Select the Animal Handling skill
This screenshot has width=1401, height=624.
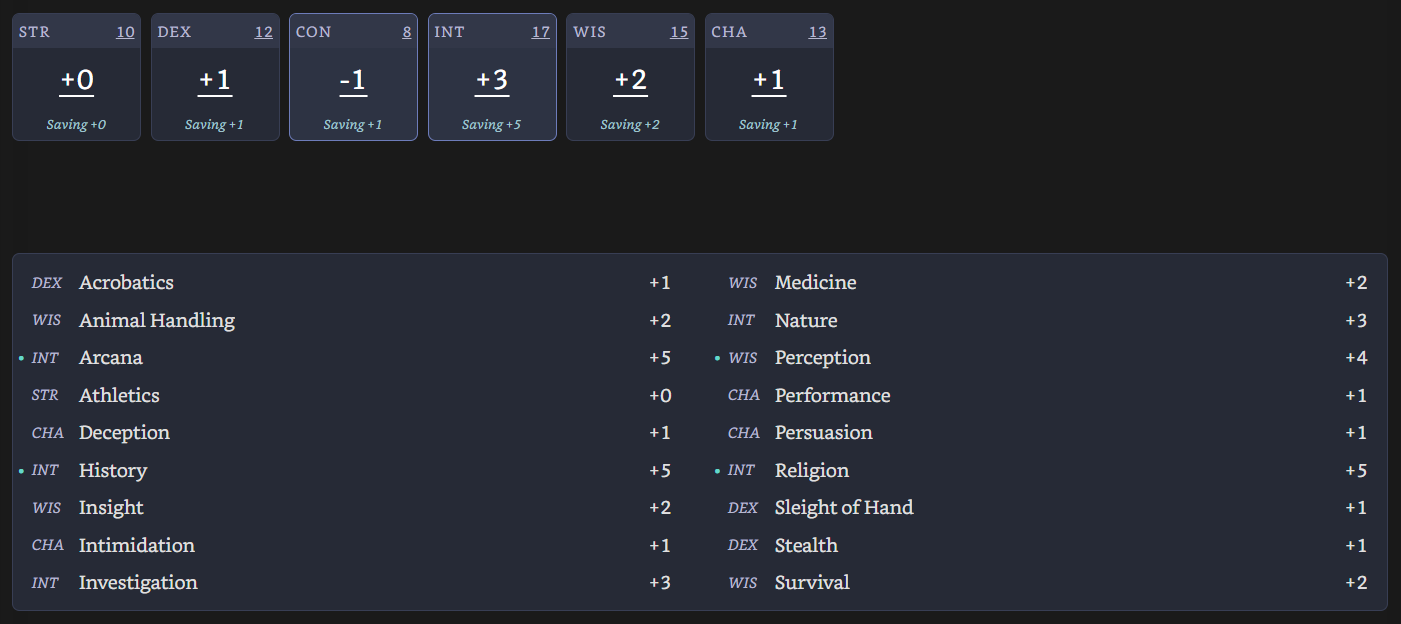coord(156,321)
